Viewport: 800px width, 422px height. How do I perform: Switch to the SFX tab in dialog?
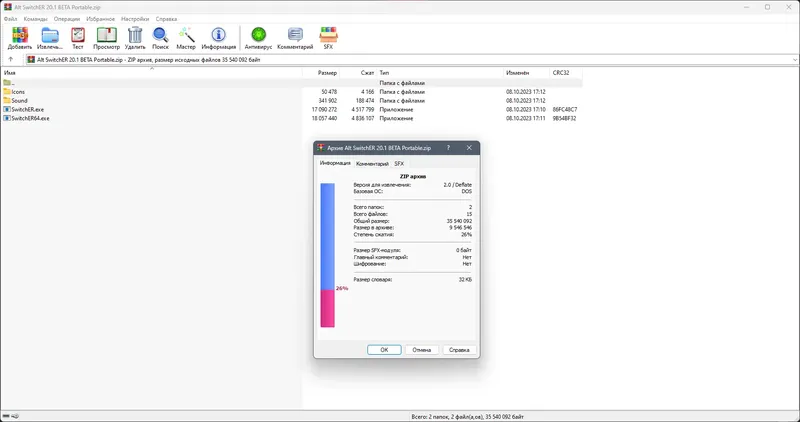[x=399, y=164]
